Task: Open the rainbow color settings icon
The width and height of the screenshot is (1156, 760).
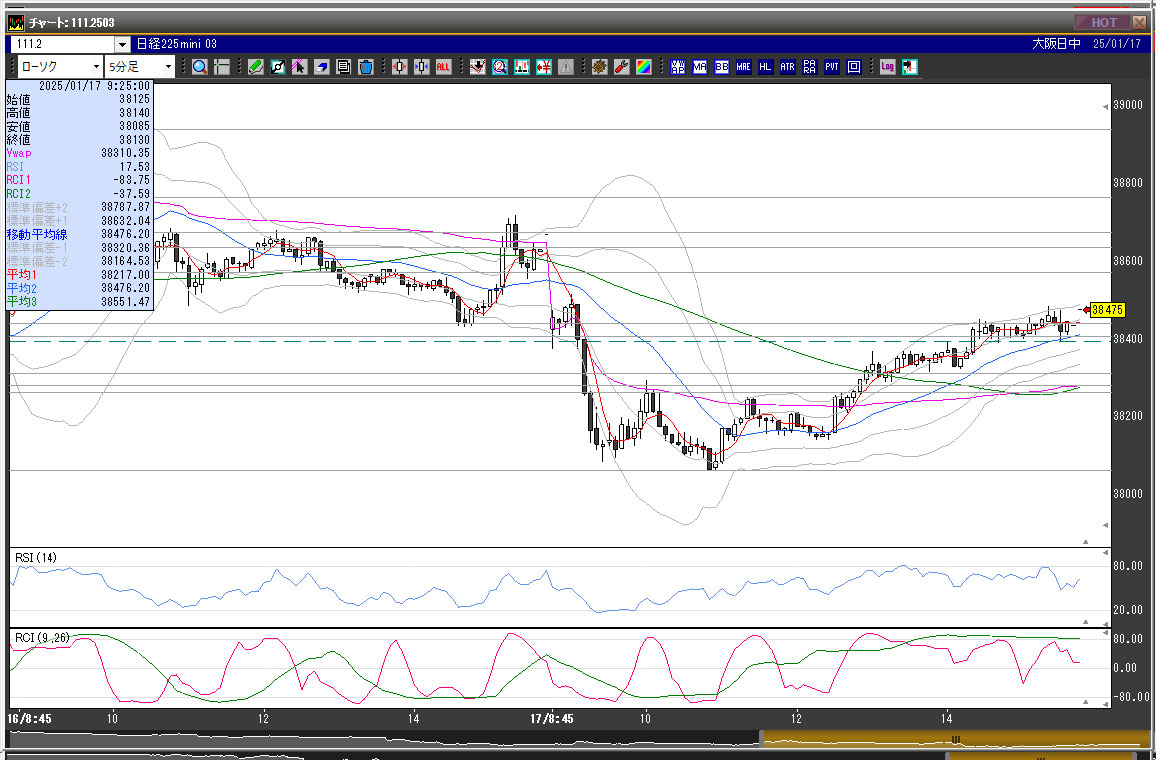Action: point(644,67)
